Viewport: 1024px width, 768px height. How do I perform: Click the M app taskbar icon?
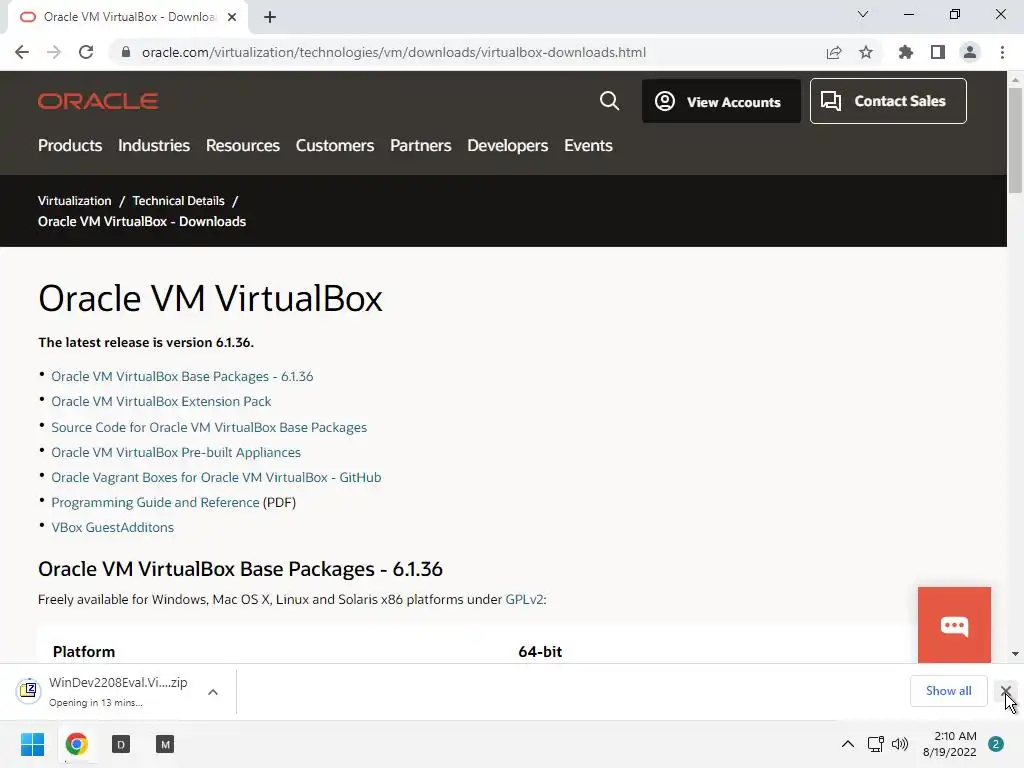click(x=165, y=744)
